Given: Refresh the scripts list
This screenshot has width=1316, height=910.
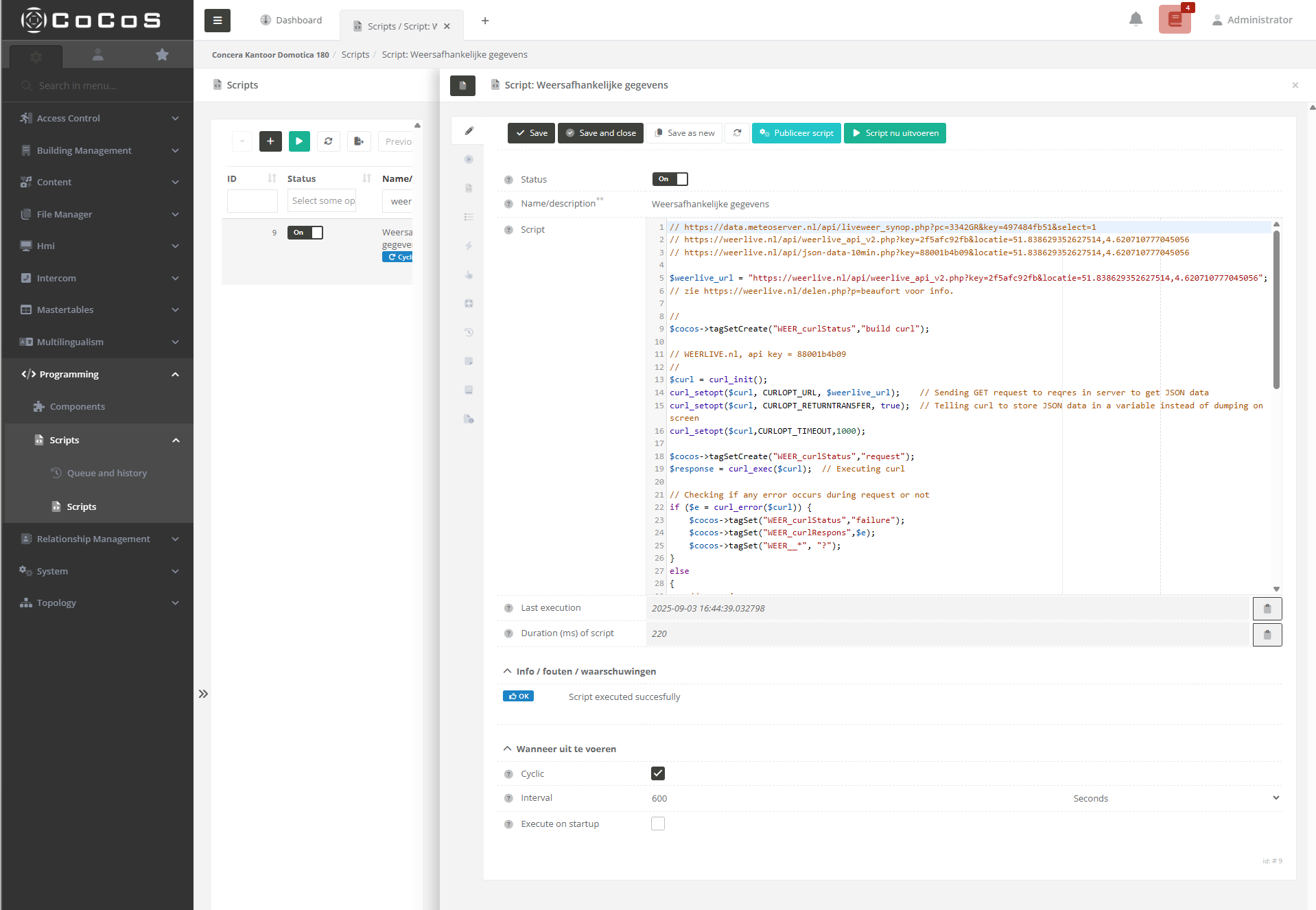Looking at the screenshot, I should point(329,141).
